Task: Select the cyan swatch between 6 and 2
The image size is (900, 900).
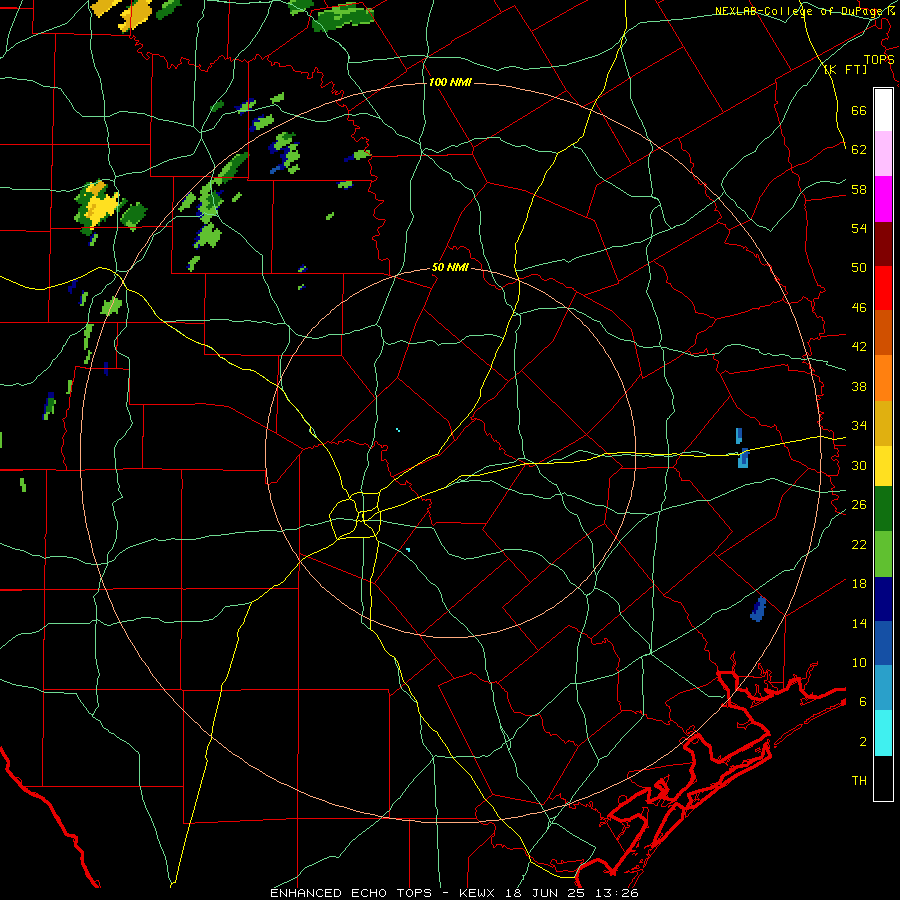Action: [x=883, y=733]
